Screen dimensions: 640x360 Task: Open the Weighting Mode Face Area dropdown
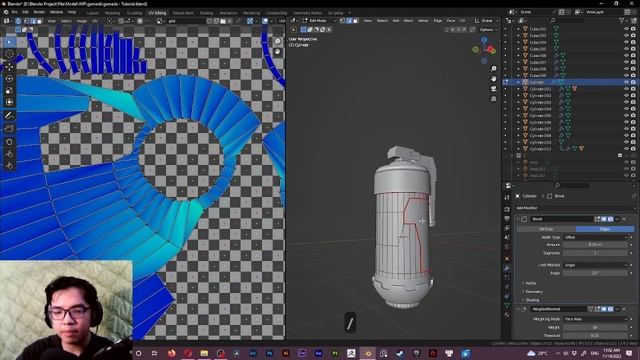(596, 319)
